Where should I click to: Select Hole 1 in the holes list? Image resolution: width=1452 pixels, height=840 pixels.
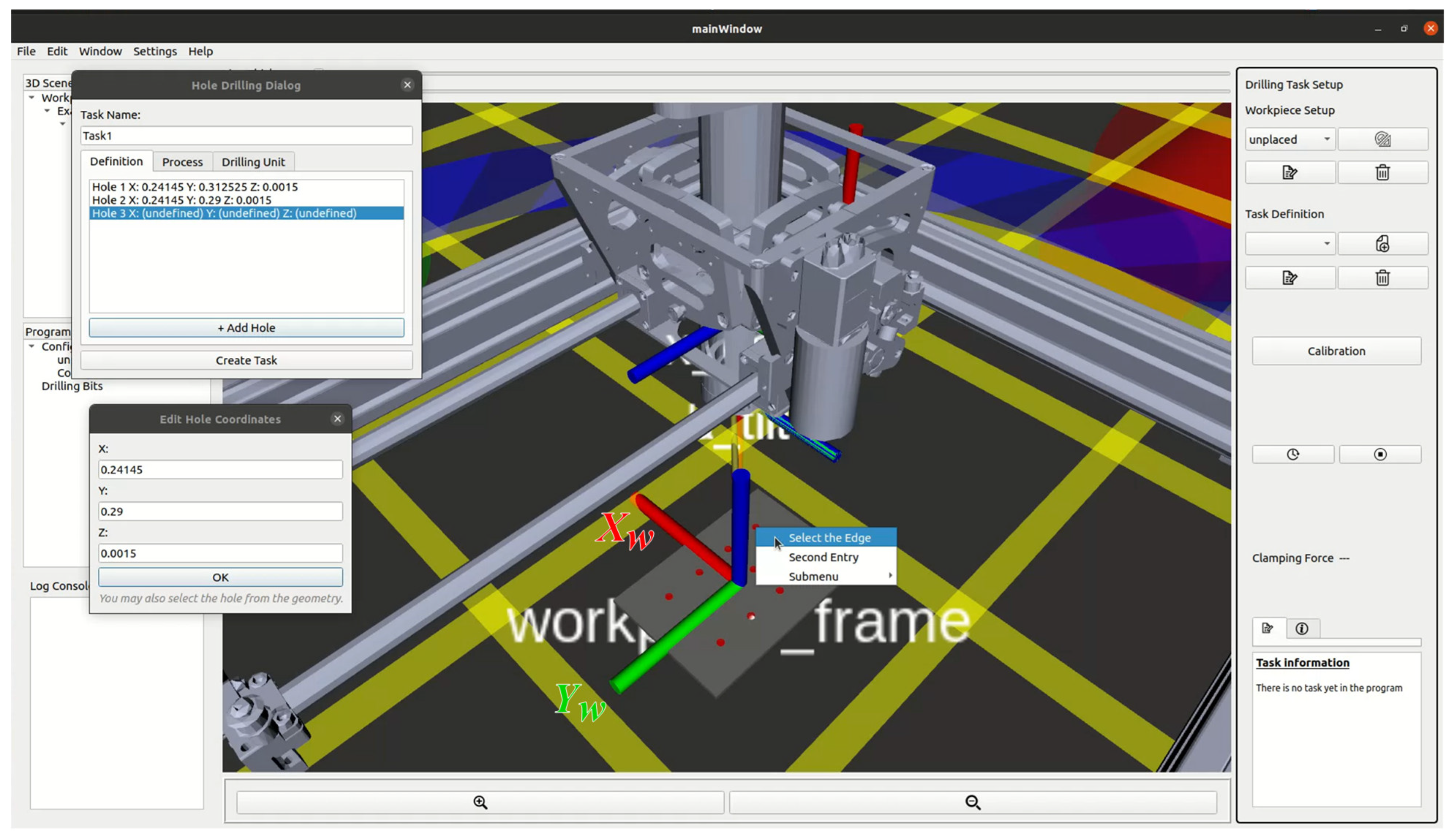195,187
